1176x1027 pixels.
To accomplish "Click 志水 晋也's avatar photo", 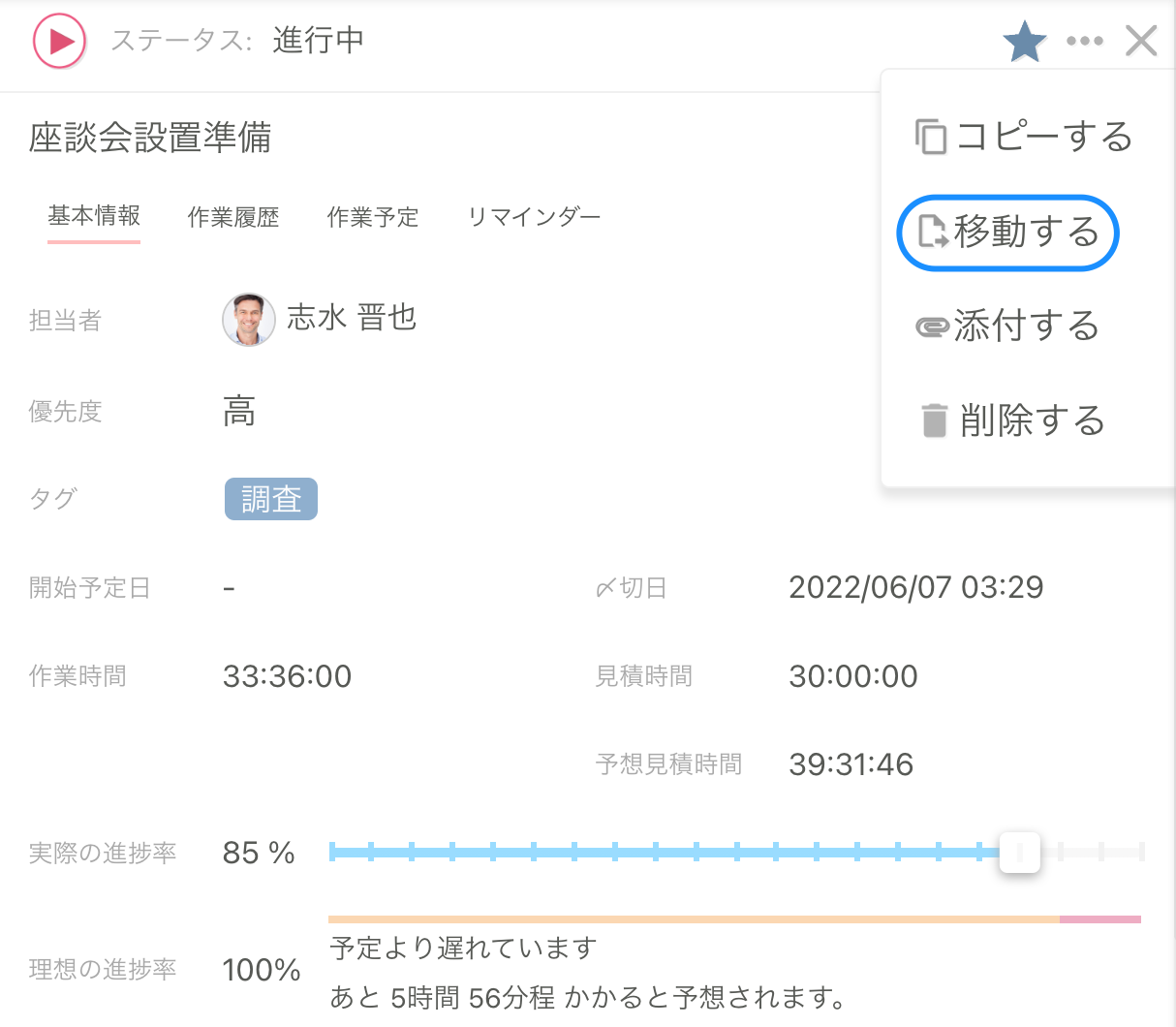I will click(x=249, y=319).
